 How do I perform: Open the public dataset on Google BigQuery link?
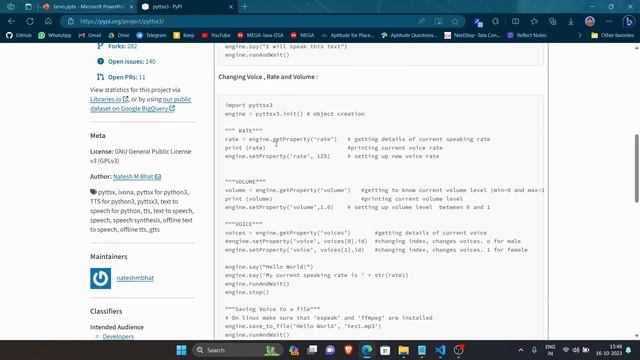pyautogui.click(x=140, y=104)
